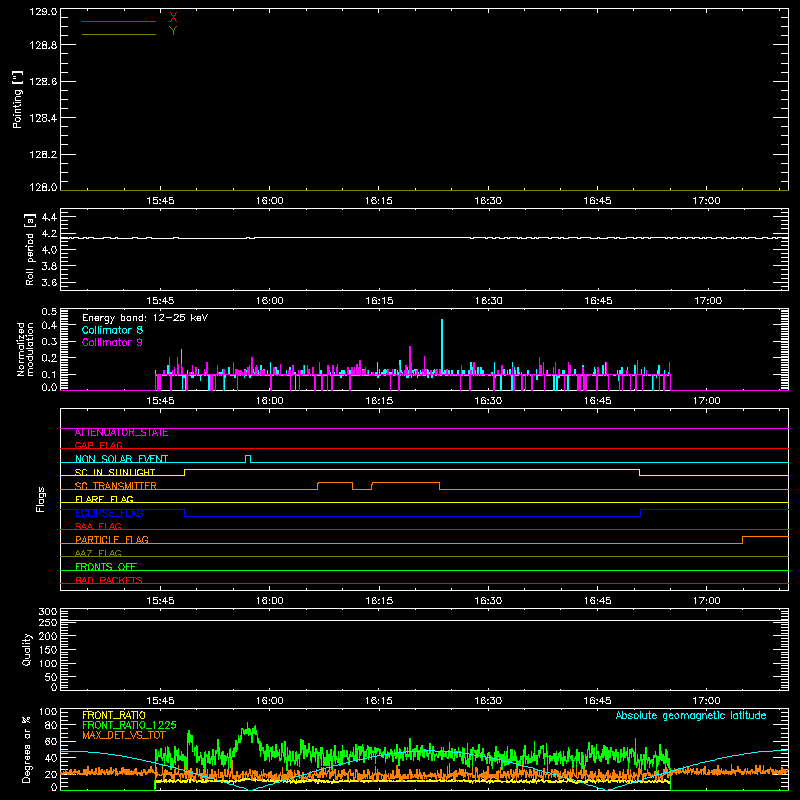Click the GAP_FLAG label
The height and width of the screenshot is (800, 800).
tap(98, 445)
